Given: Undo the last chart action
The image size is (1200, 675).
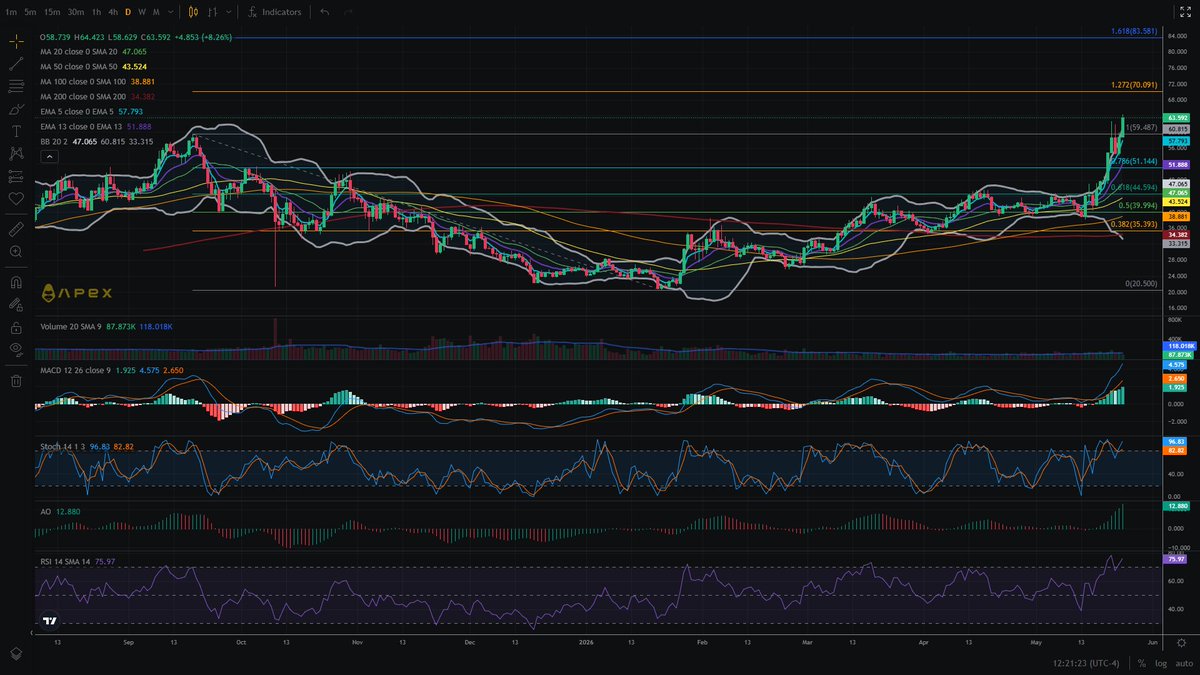Looking at the screenshot, I should 324,12.
